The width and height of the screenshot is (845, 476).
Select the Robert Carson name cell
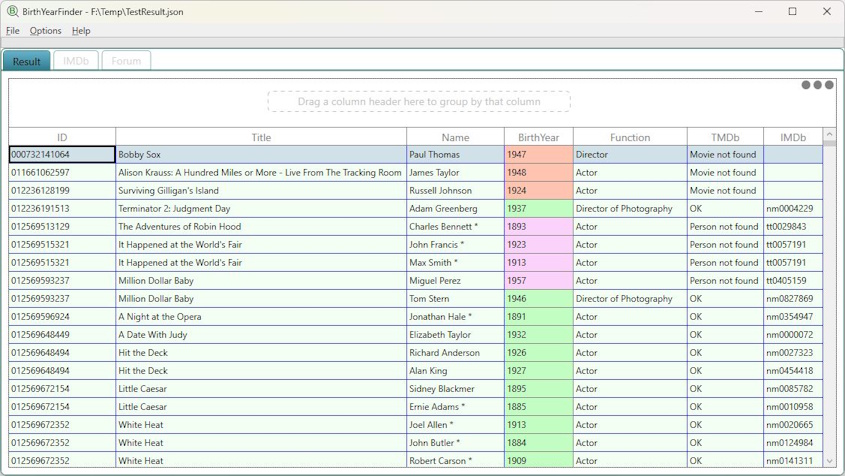click(455, 460)
